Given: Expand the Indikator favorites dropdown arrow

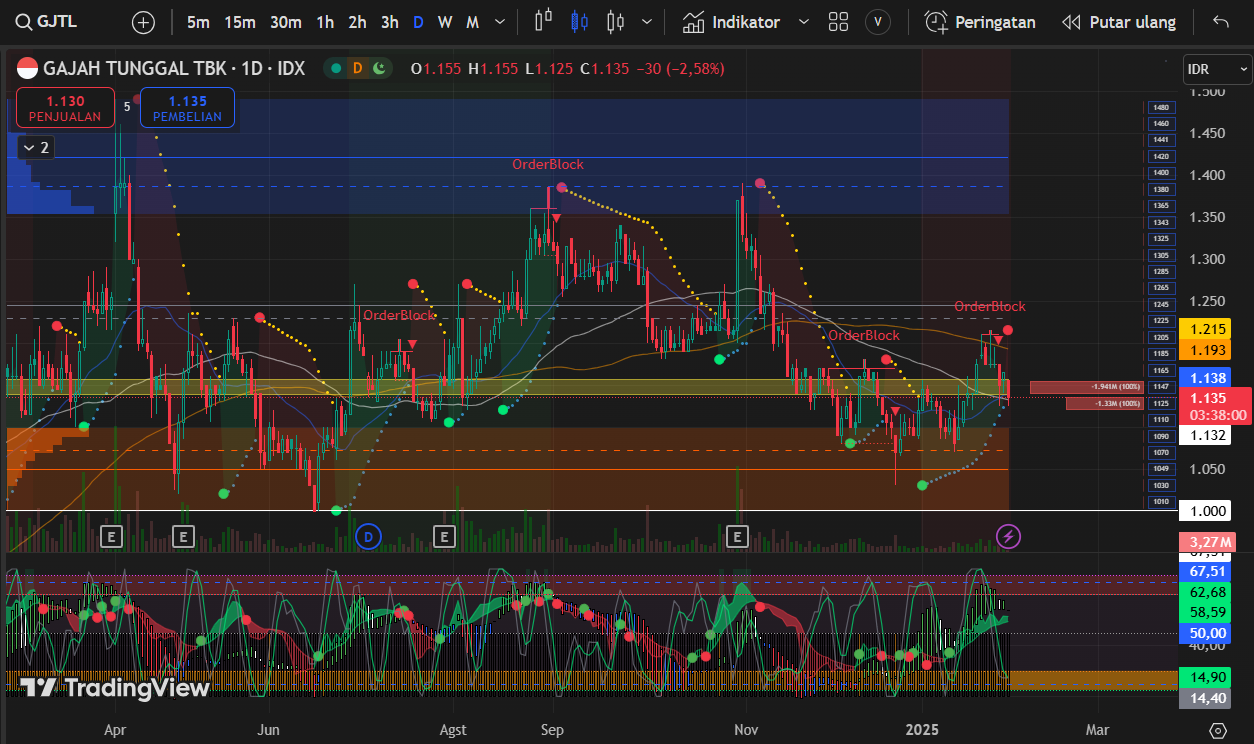Looking at the screenshot, I should (x=802, y=22).
